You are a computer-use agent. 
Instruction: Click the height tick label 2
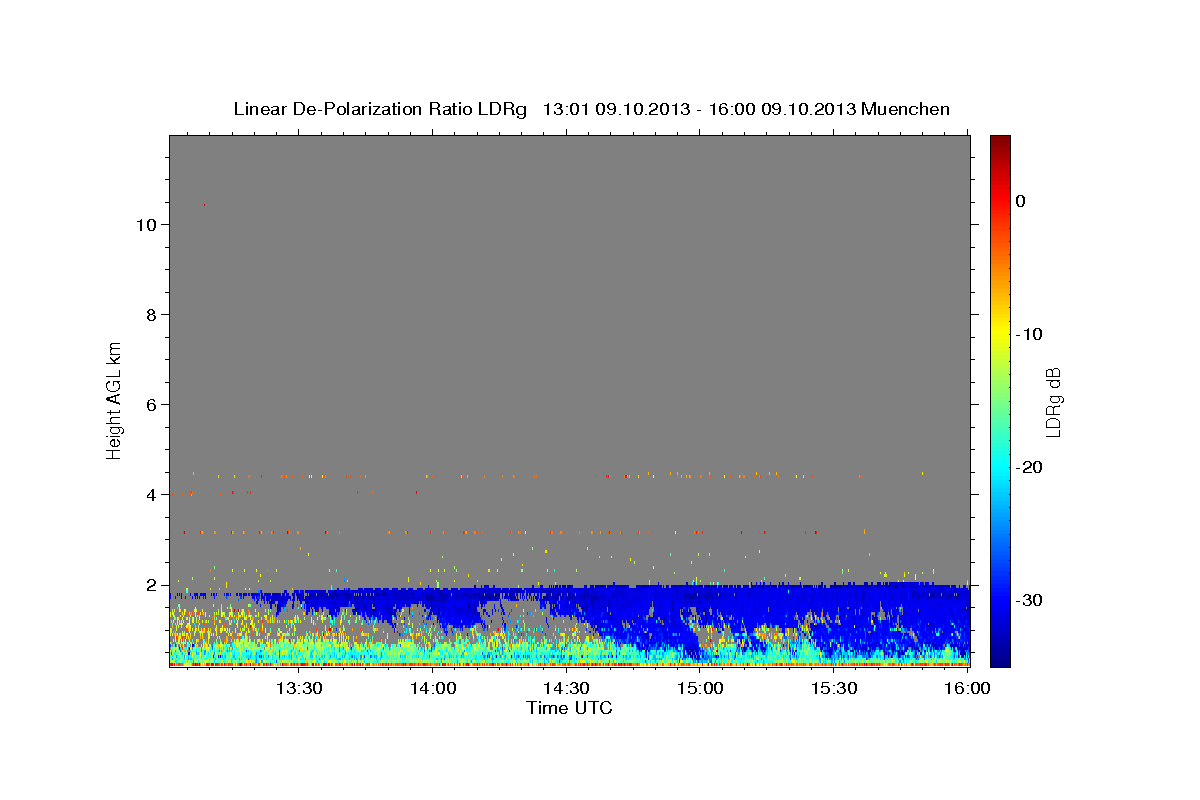tap(149, 584)
